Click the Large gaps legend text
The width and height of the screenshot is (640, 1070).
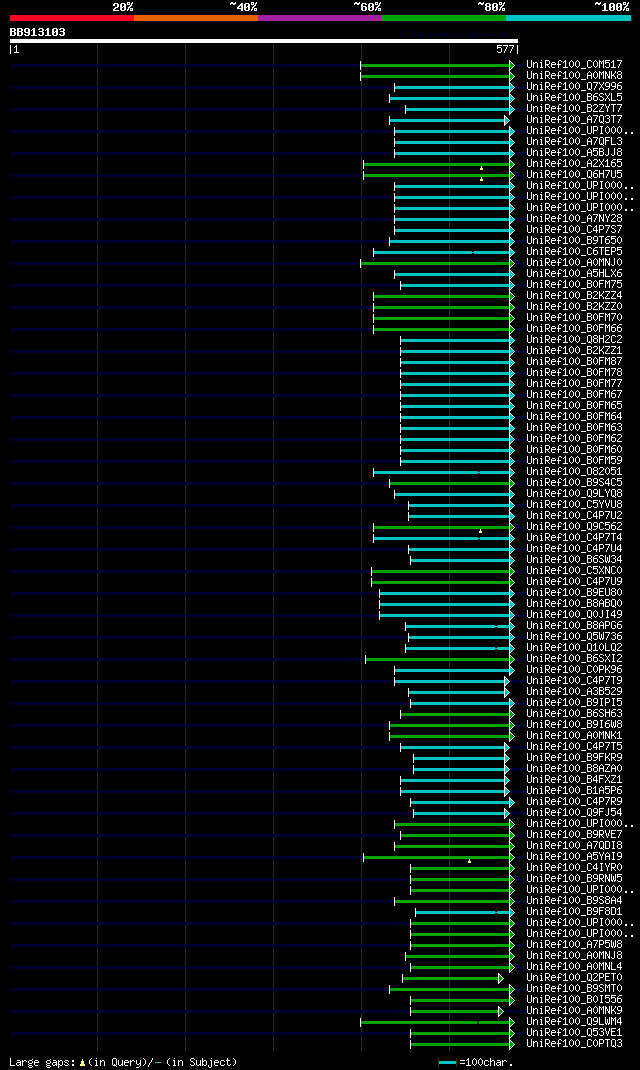[x=123, y=1062]
